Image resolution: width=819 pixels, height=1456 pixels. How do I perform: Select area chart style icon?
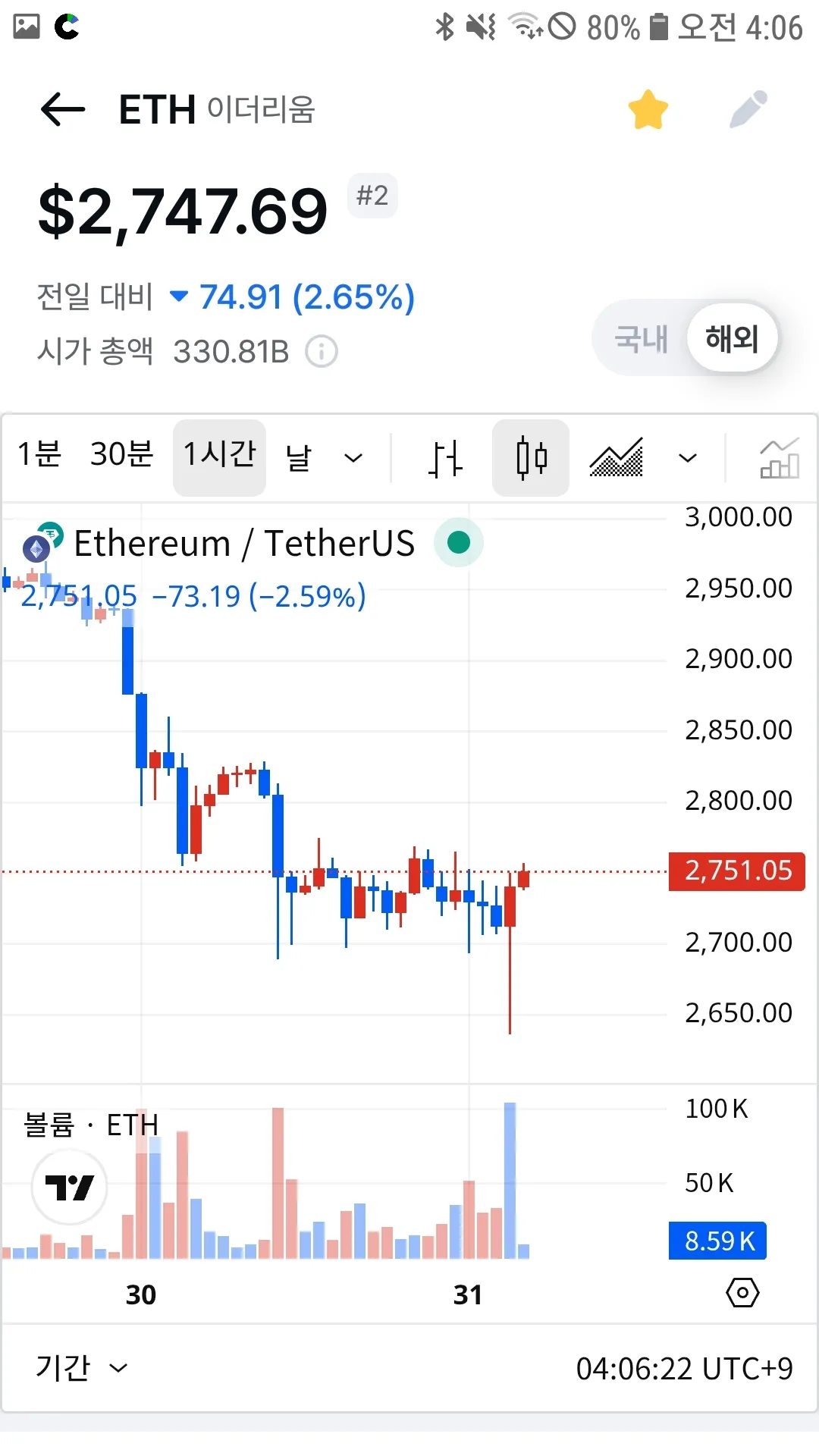[616, 458]
